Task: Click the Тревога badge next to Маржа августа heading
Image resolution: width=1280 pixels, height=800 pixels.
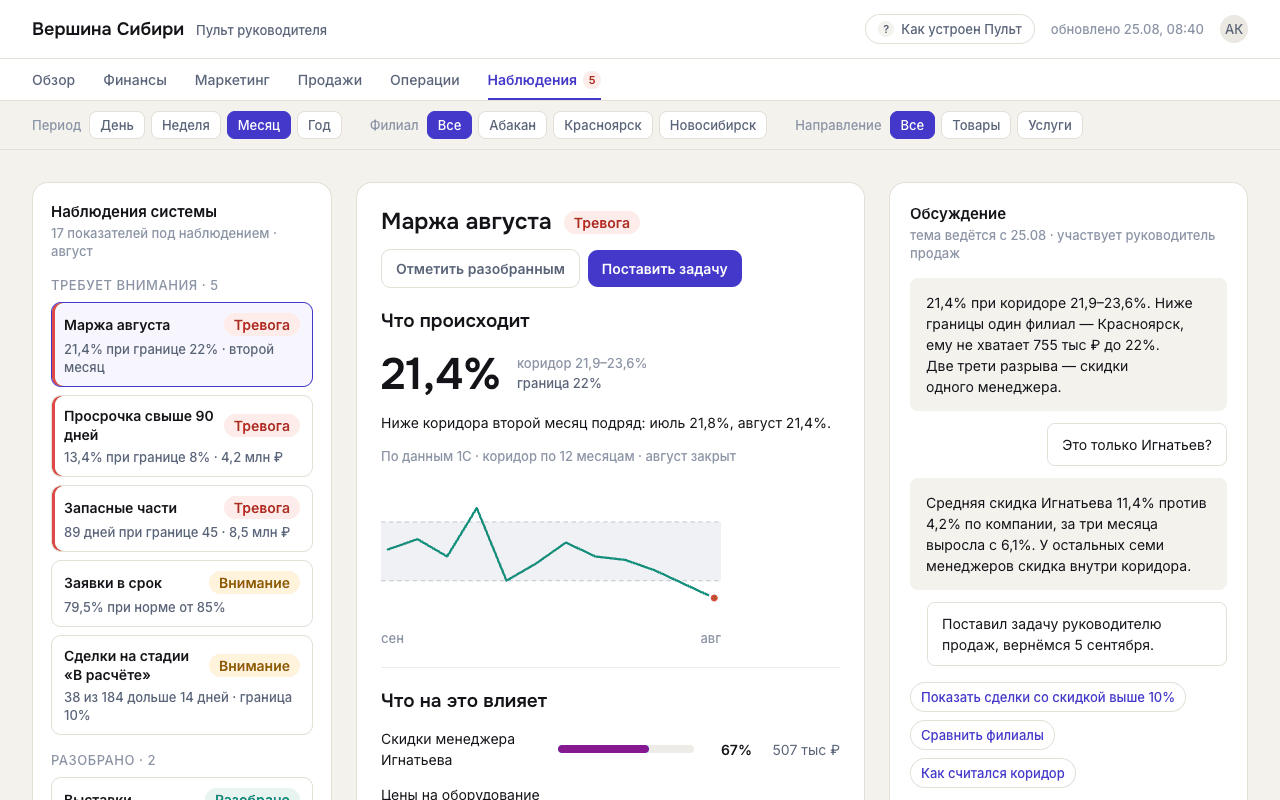Action: (x=602, y=222)
